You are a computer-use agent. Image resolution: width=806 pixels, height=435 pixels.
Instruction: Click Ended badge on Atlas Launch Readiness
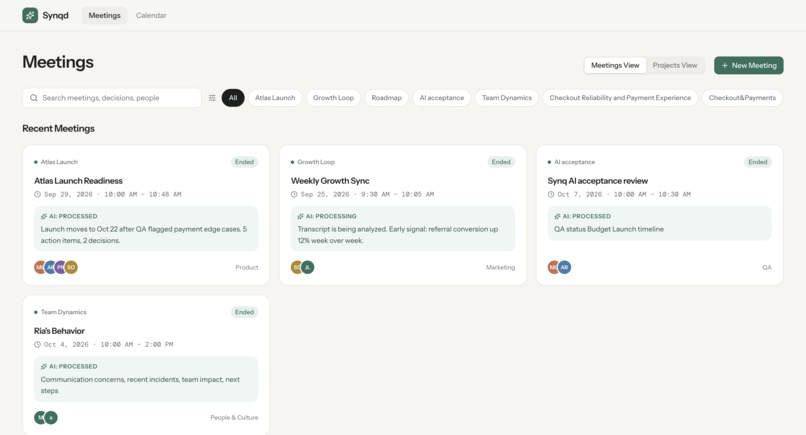[x=244, y=162]
